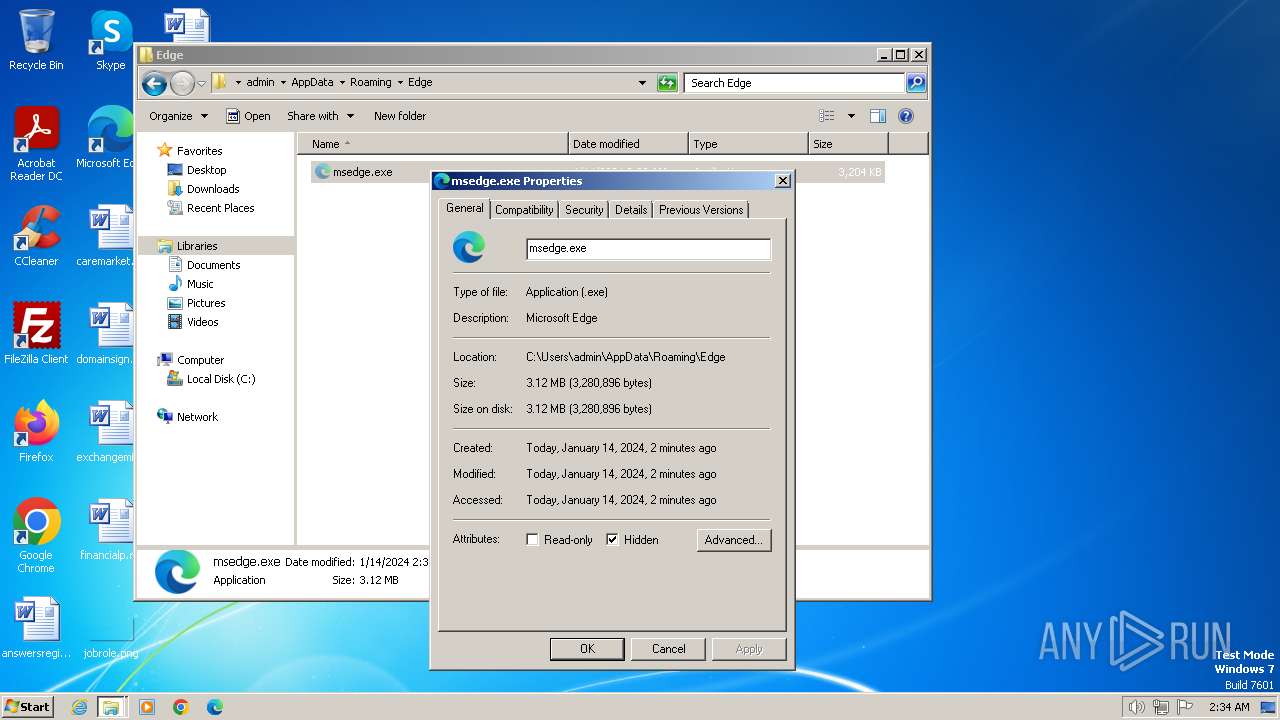This screenshot has height=720, width=1280.
Task: Select Local Disk (C:)
Action: (x=221, y=379)
